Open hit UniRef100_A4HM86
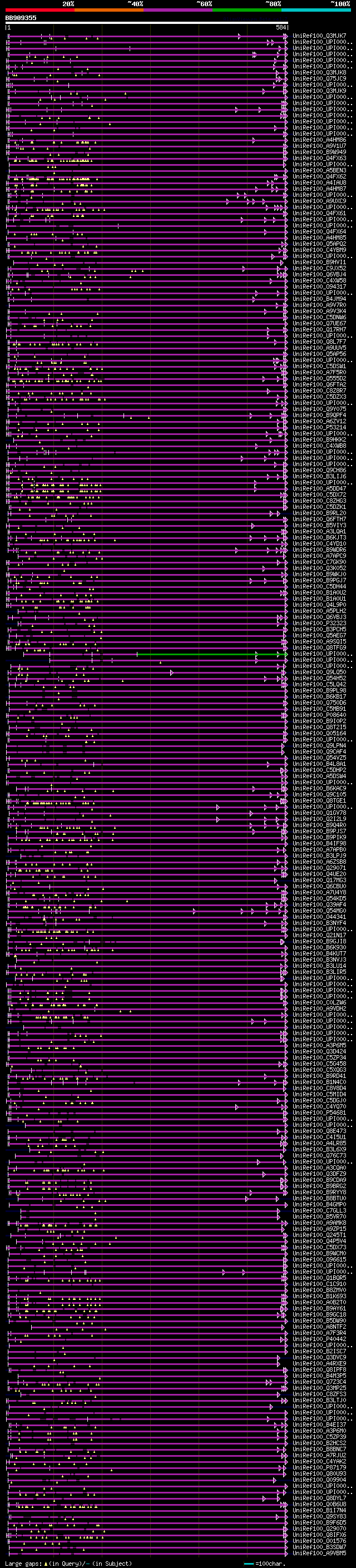Screen dimensions: 356x1568 pos(319,140)
